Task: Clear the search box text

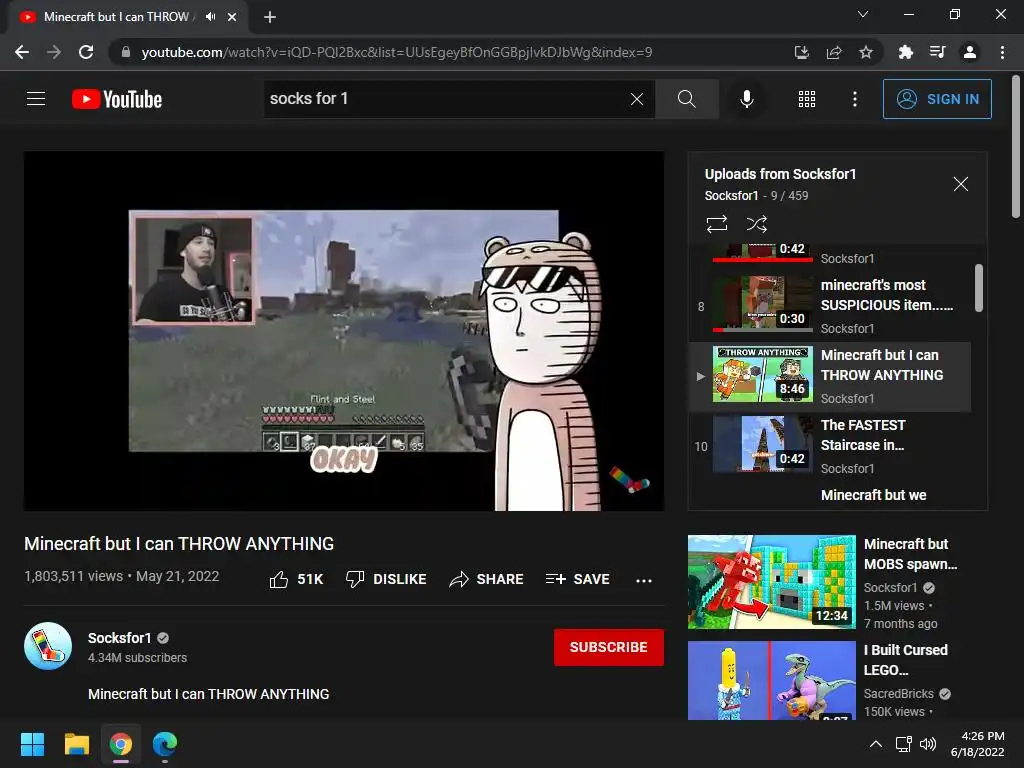Action: click(637, 99)
